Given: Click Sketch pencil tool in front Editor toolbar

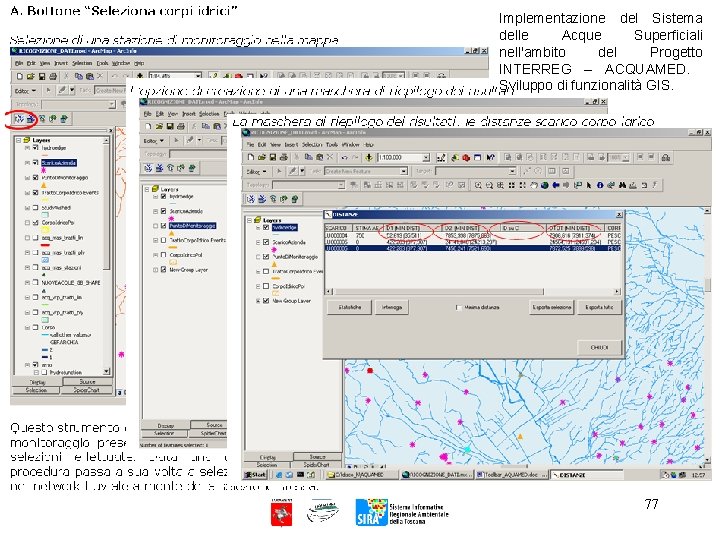Looking at the screenshot, I should coord(292,171).
